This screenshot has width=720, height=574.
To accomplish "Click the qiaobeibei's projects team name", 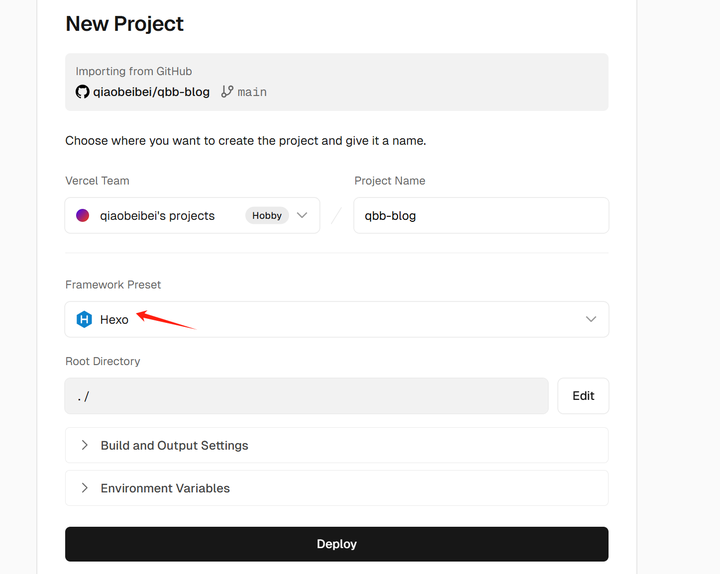I will [x=157, y=215].
